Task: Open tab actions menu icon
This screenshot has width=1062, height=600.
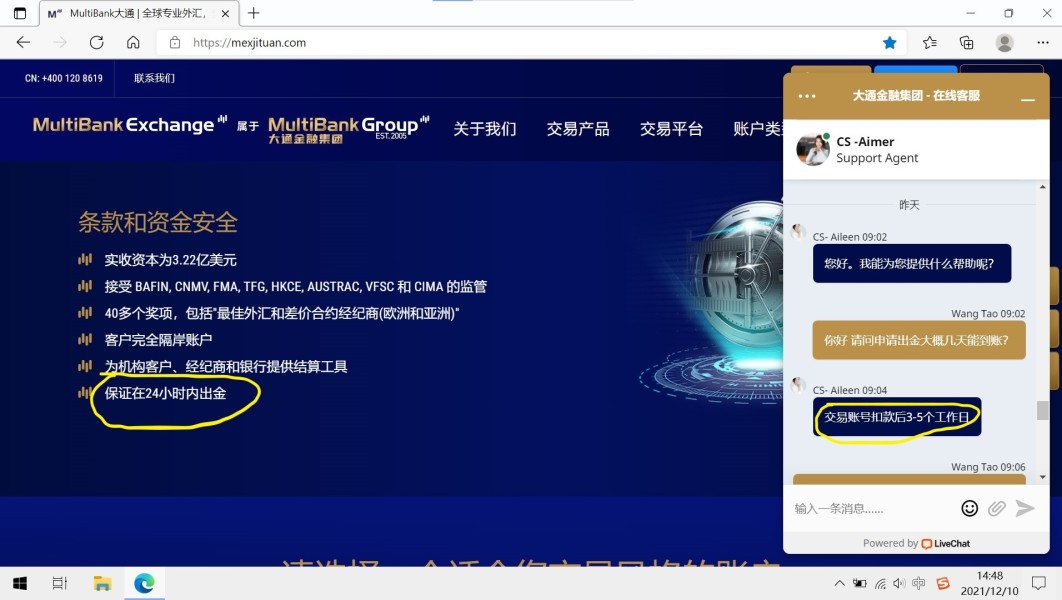Action: pyautogui.click(x=20, y=13)
